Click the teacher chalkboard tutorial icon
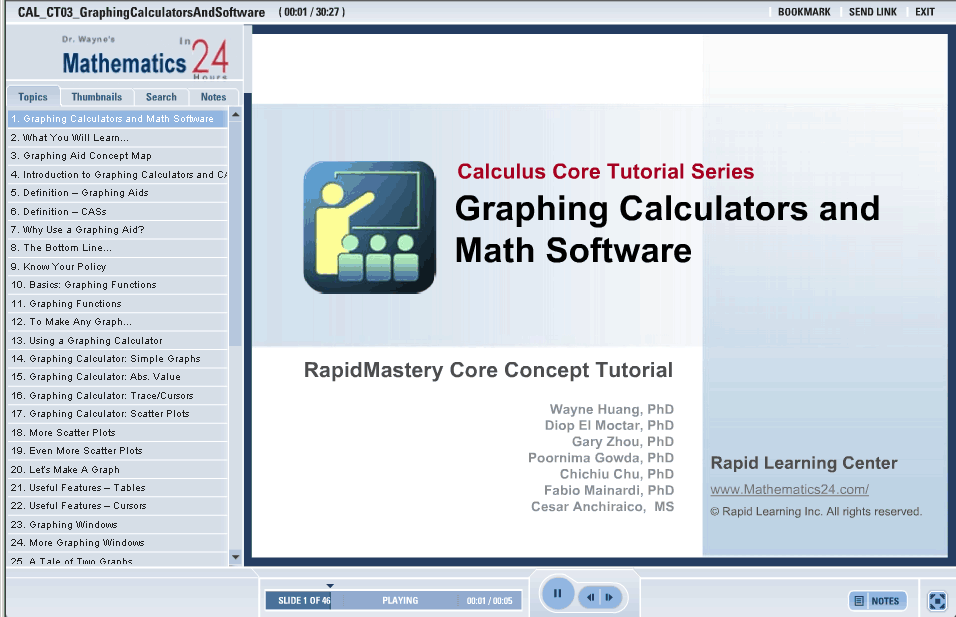The image size is (956, 617). 370,227
